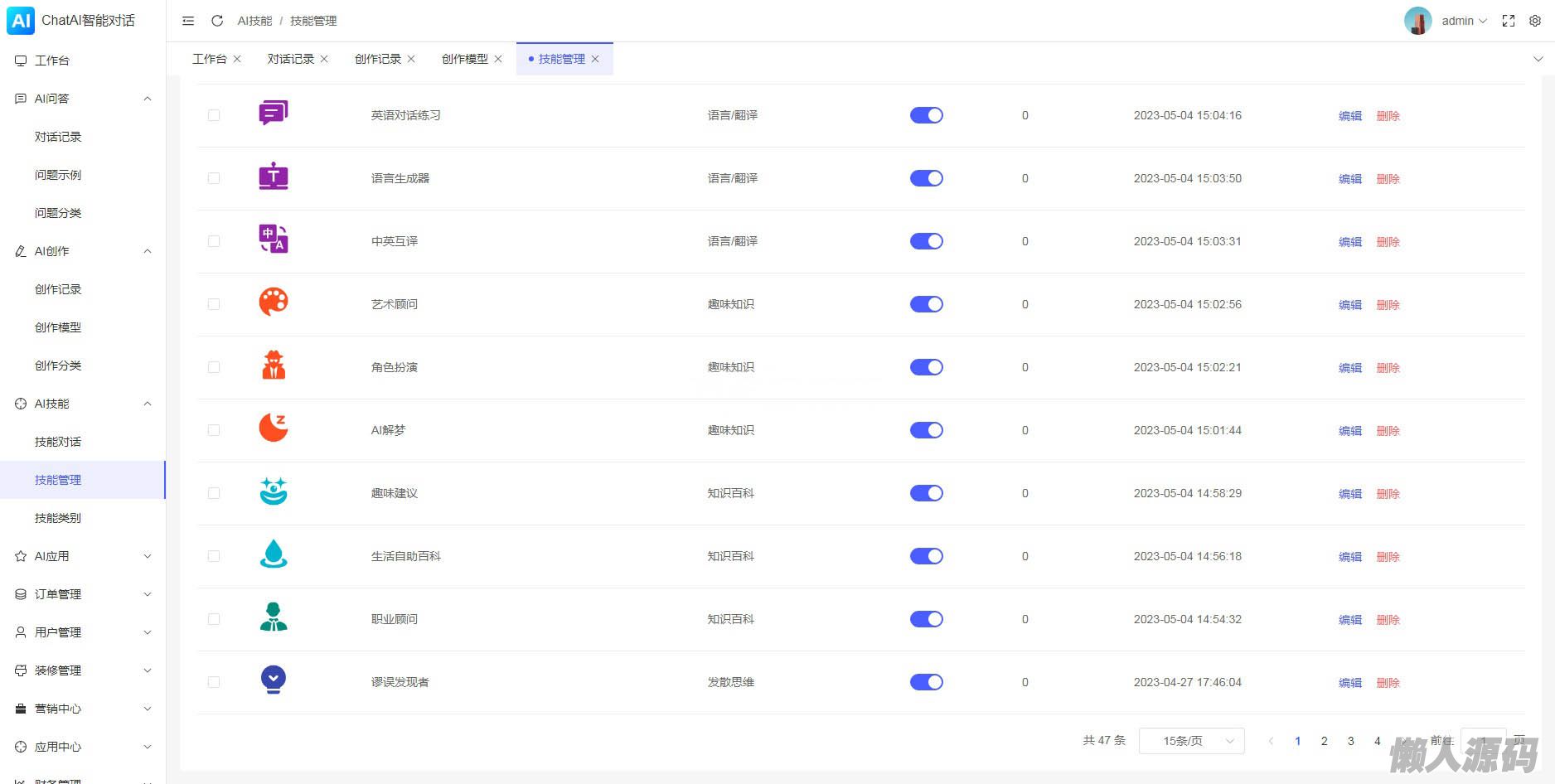Click the sidebar collapse hamburger icon
The height and width of the screenshot is (784, 1555).
tap(188, 21)
